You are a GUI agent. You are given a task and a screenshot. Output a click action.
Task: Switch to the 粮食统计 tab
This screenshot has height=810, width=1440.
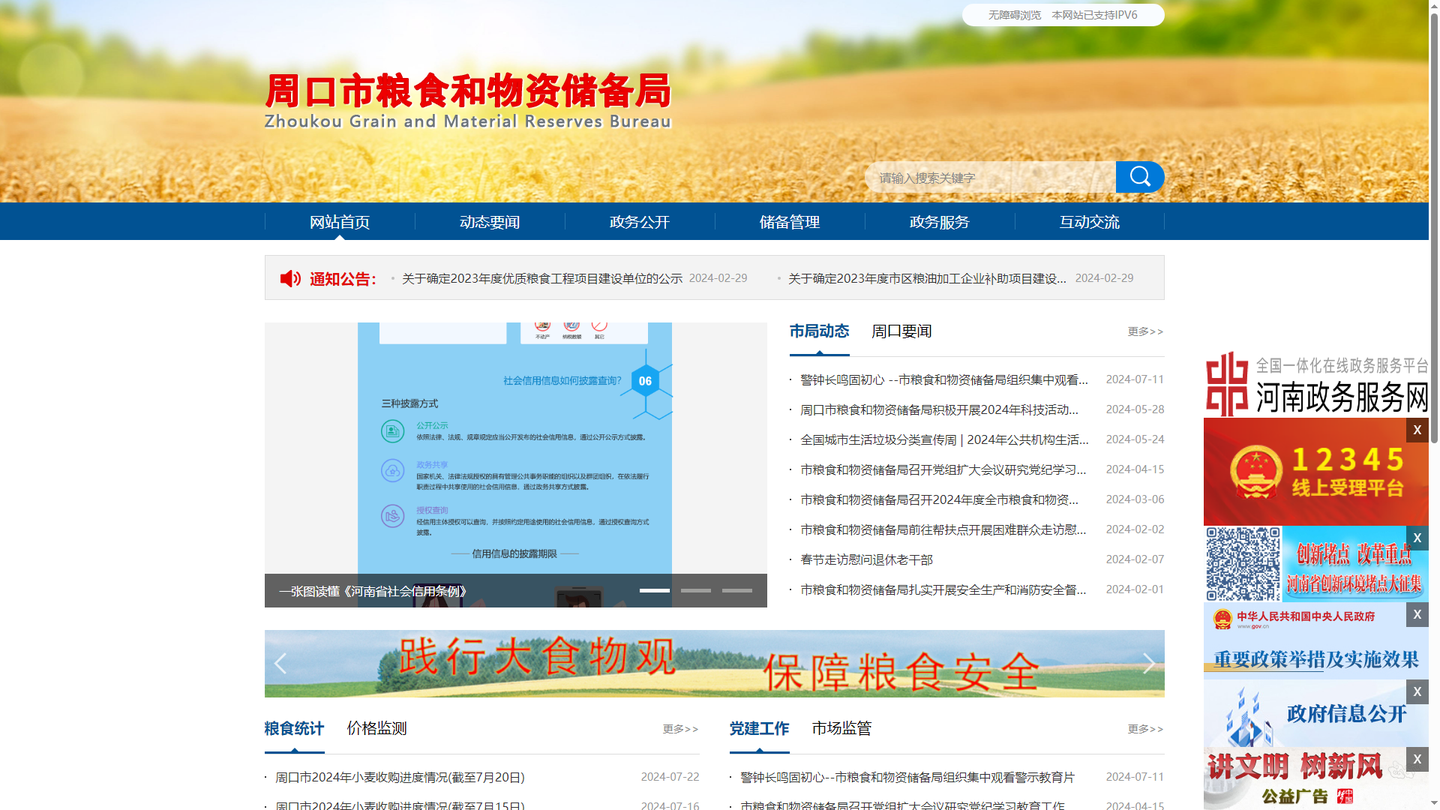pos(294,728)
